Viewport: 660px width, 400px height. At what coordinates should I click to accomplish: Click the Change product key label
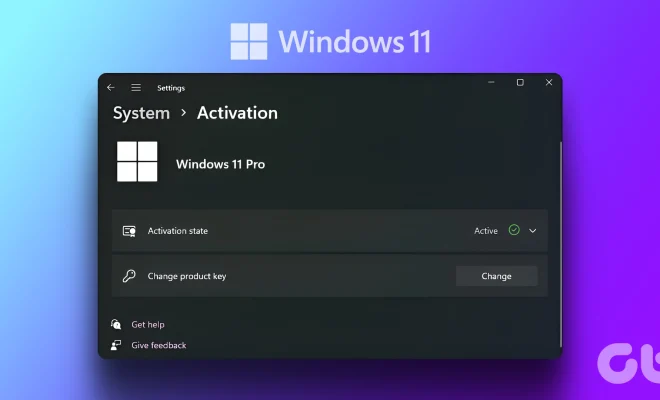pos(187,276)
